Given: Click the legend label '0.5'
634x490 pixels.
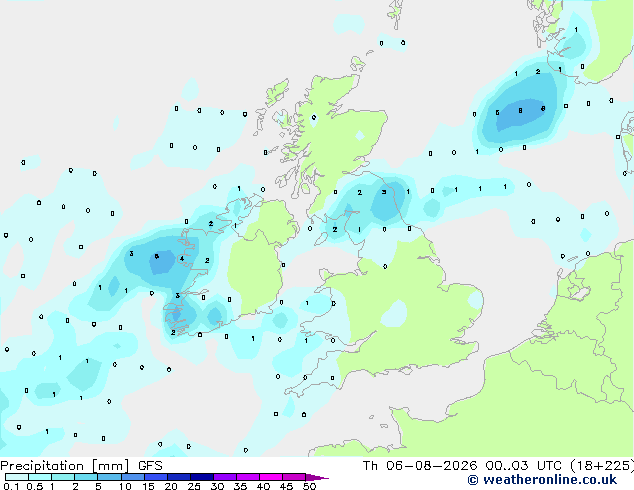Looking at the screenshot, I should [35, 486].
